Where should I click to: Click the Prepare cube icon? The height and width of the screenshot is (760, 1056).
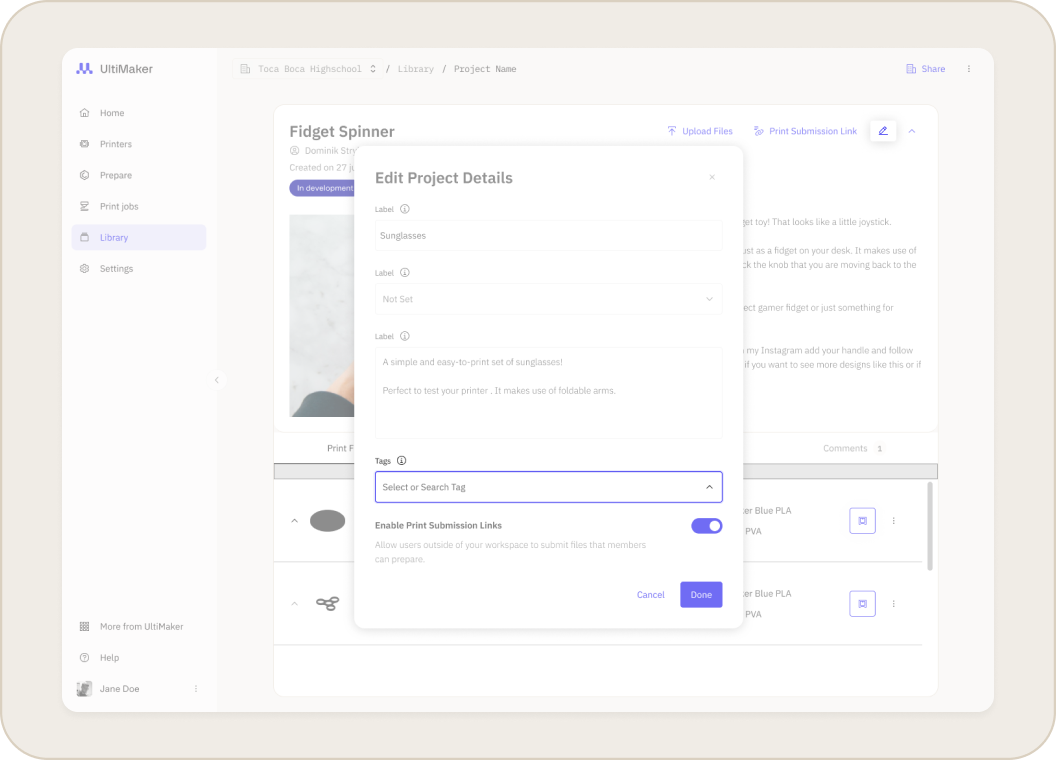coord(84,175)
